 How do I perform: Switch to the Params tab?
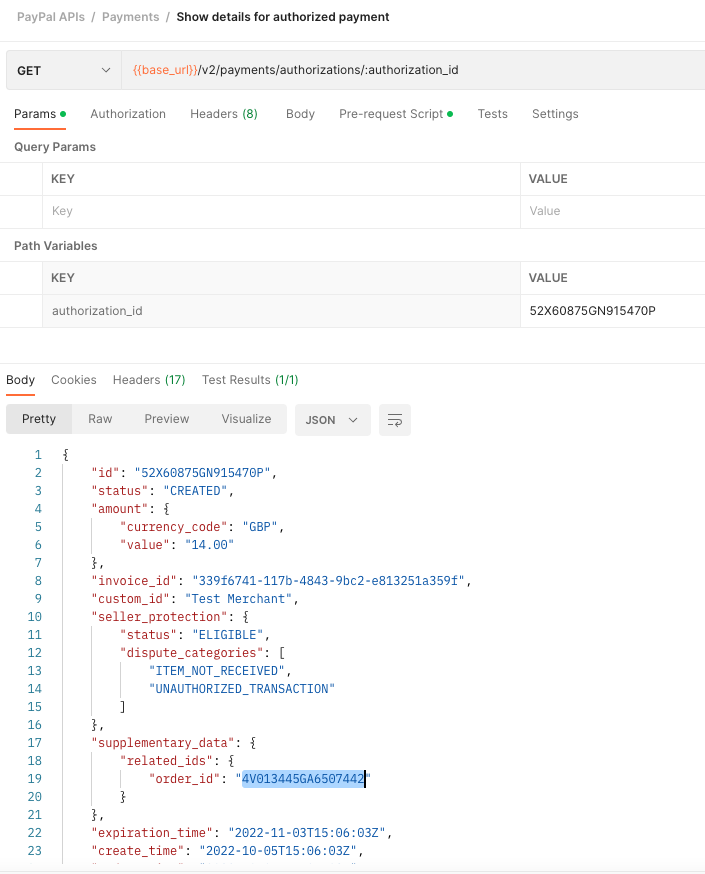coord(40,114)
